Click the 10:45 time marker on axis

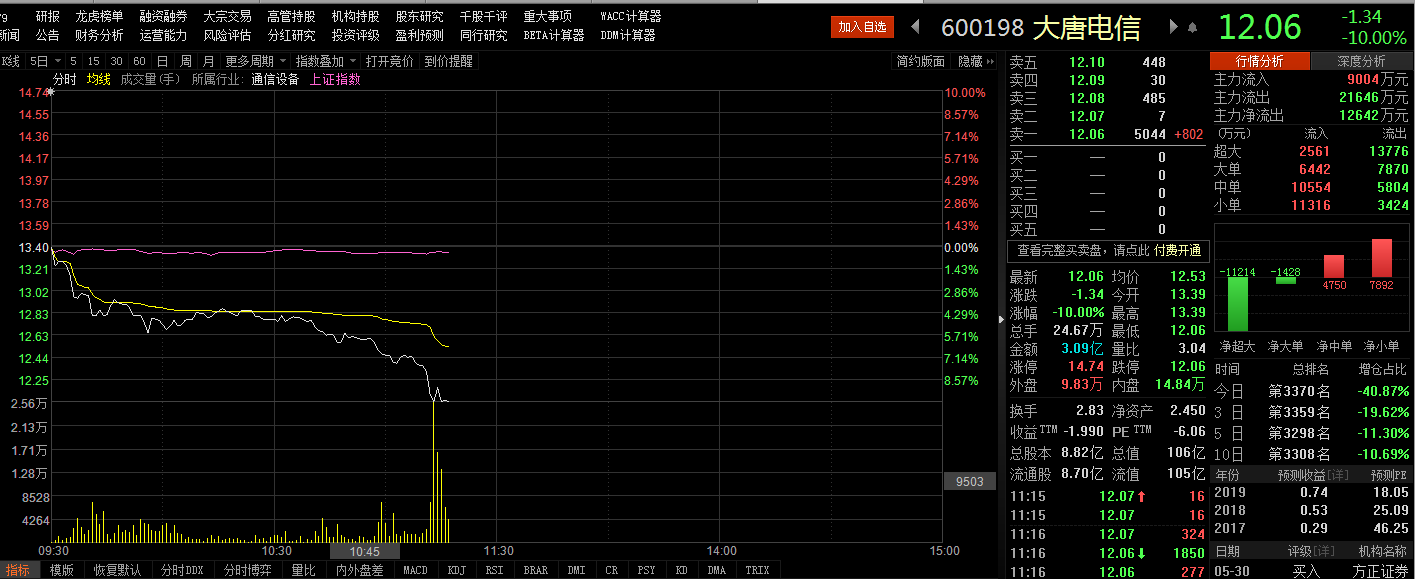364,551
